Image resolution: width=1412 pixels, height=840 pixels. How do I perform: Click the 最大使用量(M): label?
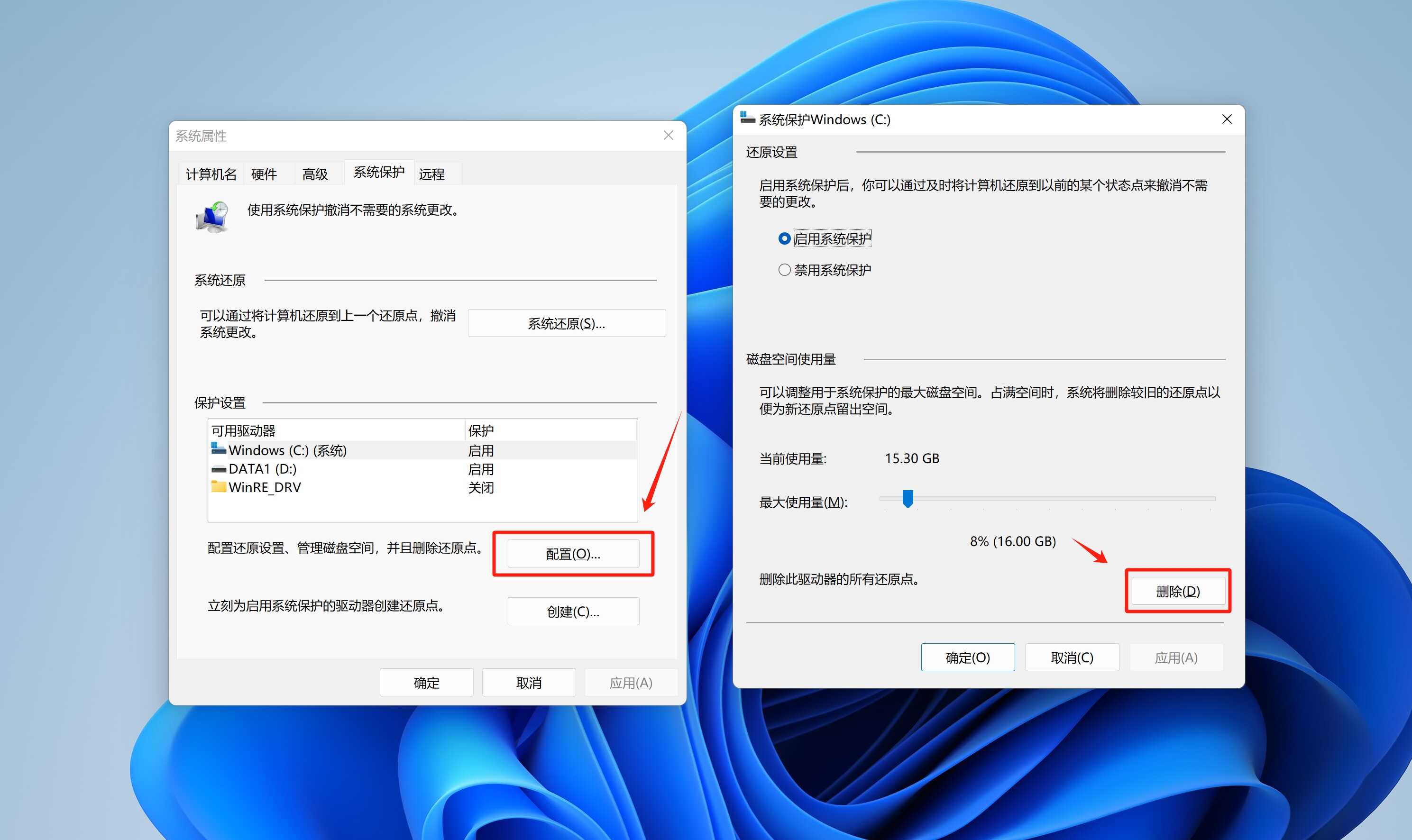click(803, 502)
